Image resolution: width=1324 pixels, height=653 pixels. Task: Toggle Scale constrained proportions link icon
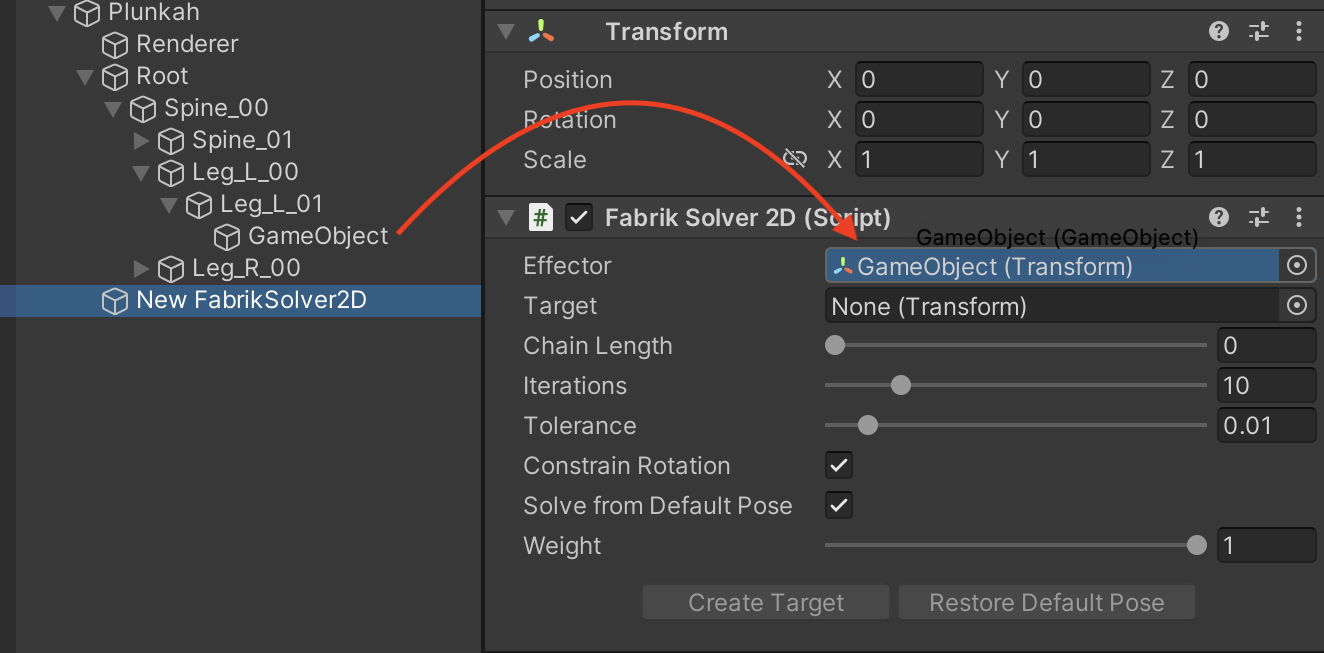click(x=795, y=159)
